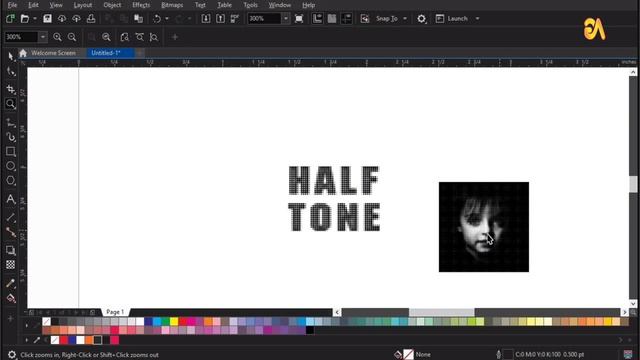
Task: Select the Drop Shadow tool
Action: click(x=11, y=250)
